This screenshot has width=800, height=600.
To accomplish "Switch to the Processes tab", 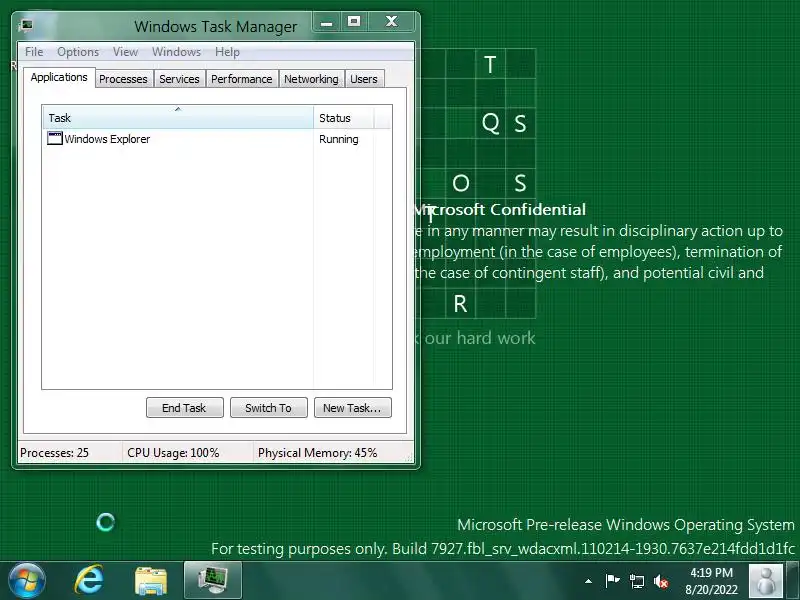I will 123,79.
